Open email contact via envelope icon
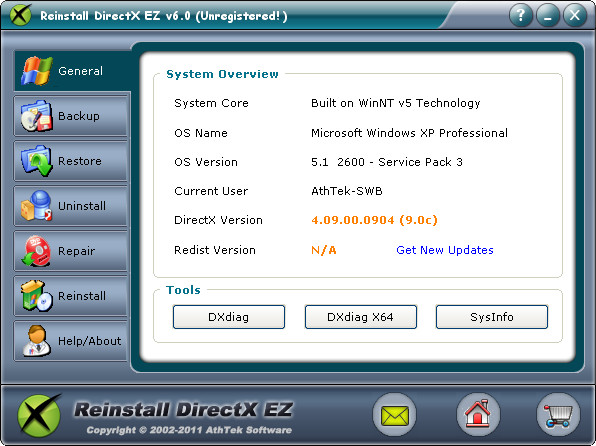This screenshot has height=446, width=596. click(395, 415)
